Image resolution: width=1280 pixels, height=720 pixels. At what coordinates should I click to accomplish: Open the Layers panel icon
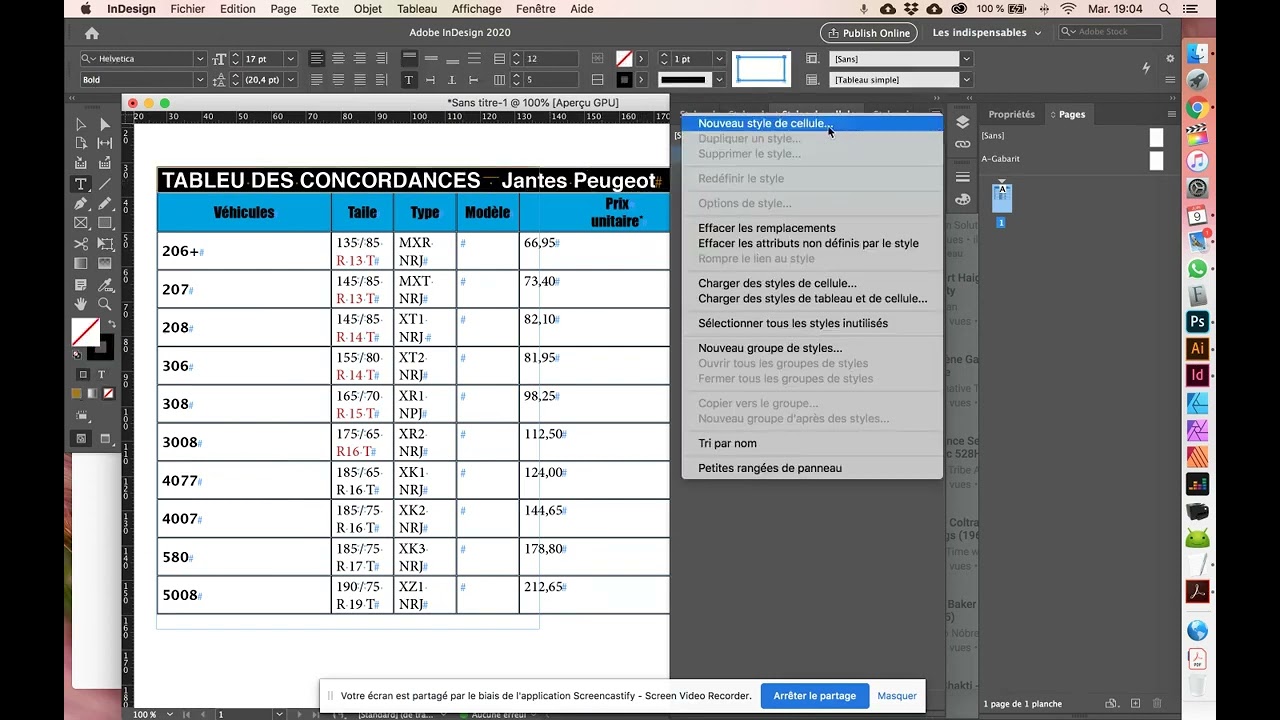click(x=962, y=122)
